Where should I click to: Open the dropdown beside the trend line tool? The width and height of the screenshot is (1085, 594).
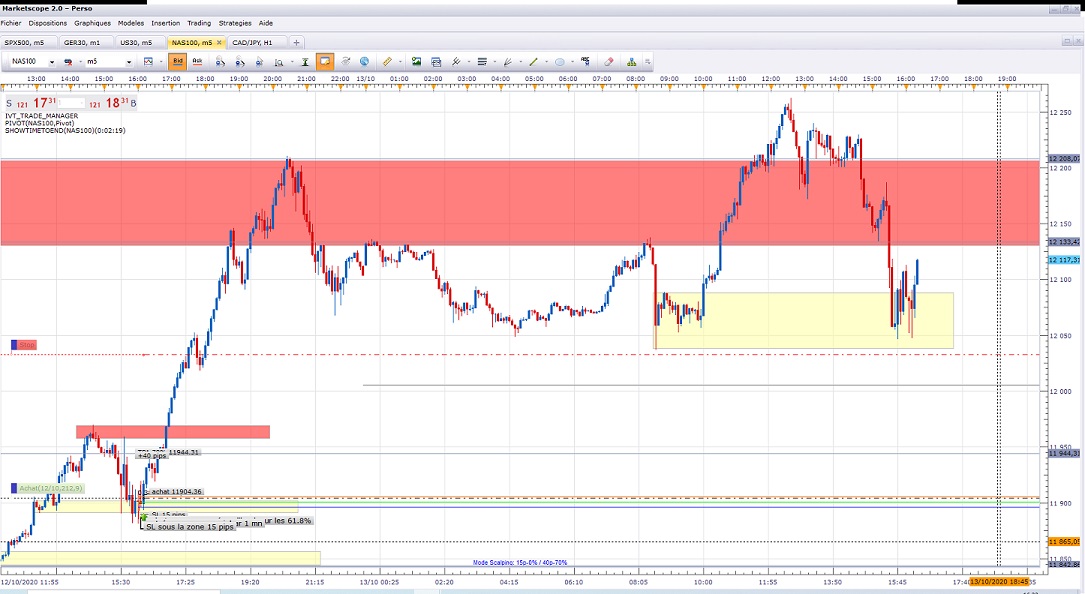[x=547, y=62]
